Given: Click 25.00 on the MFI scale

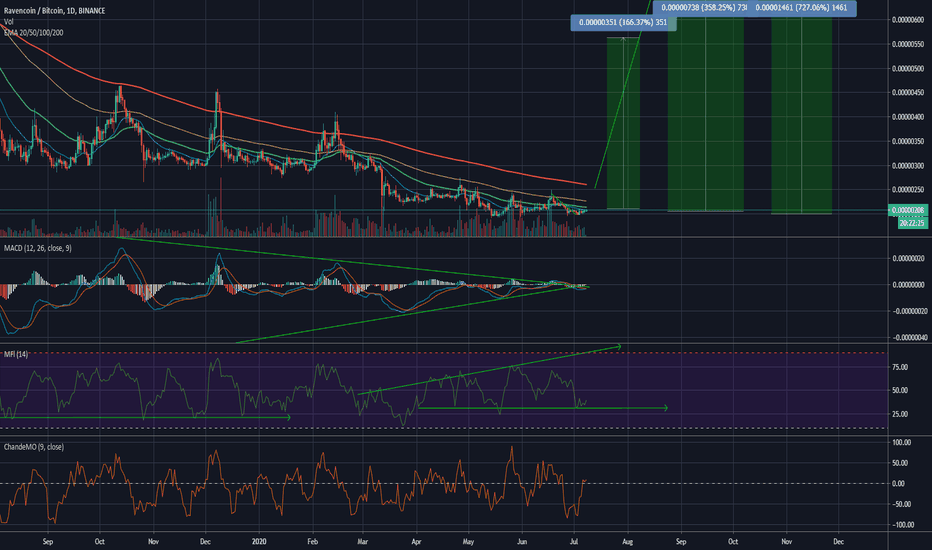Looking at the screenshot, I should coord(900,414).
